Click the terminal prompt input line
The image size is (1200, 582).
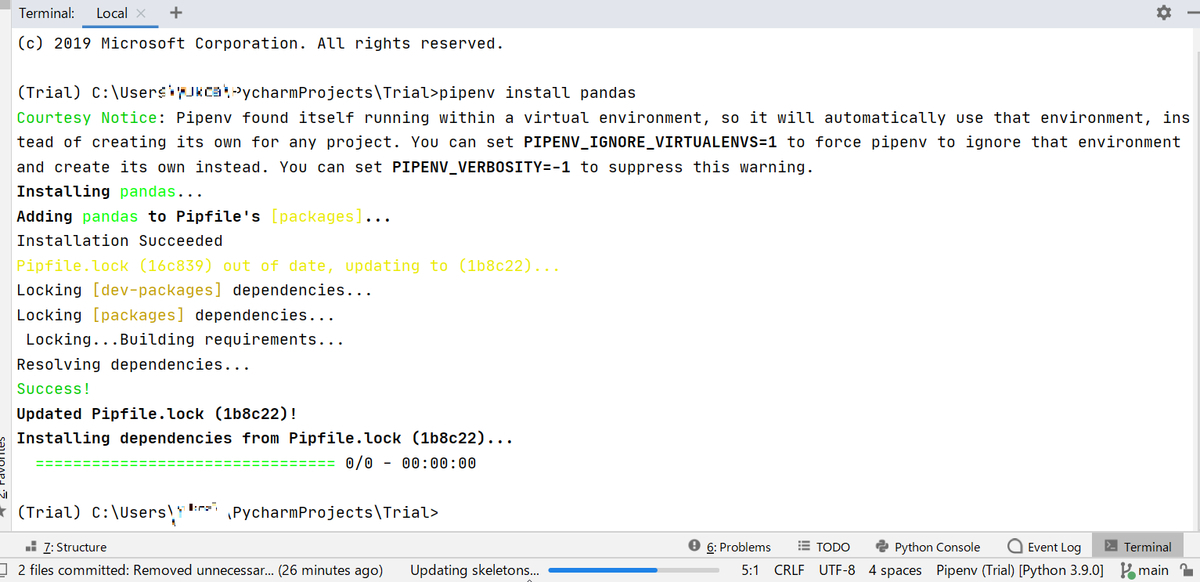[x=228, y=513]
